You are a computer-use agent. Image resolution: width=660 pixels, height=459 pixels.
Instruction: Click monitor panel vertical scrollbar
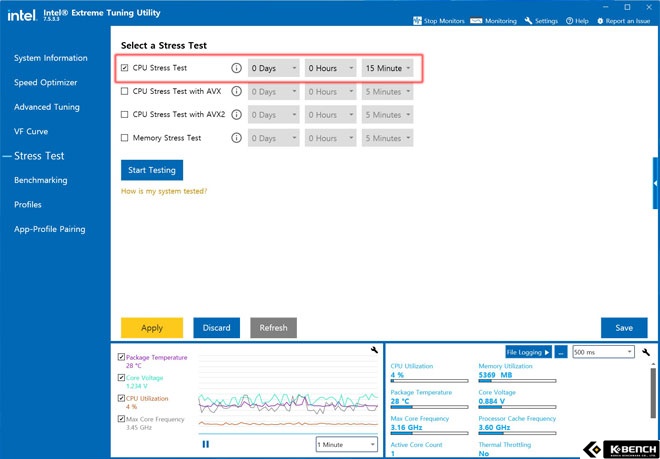pyautogui.click(x=653, y=392)
